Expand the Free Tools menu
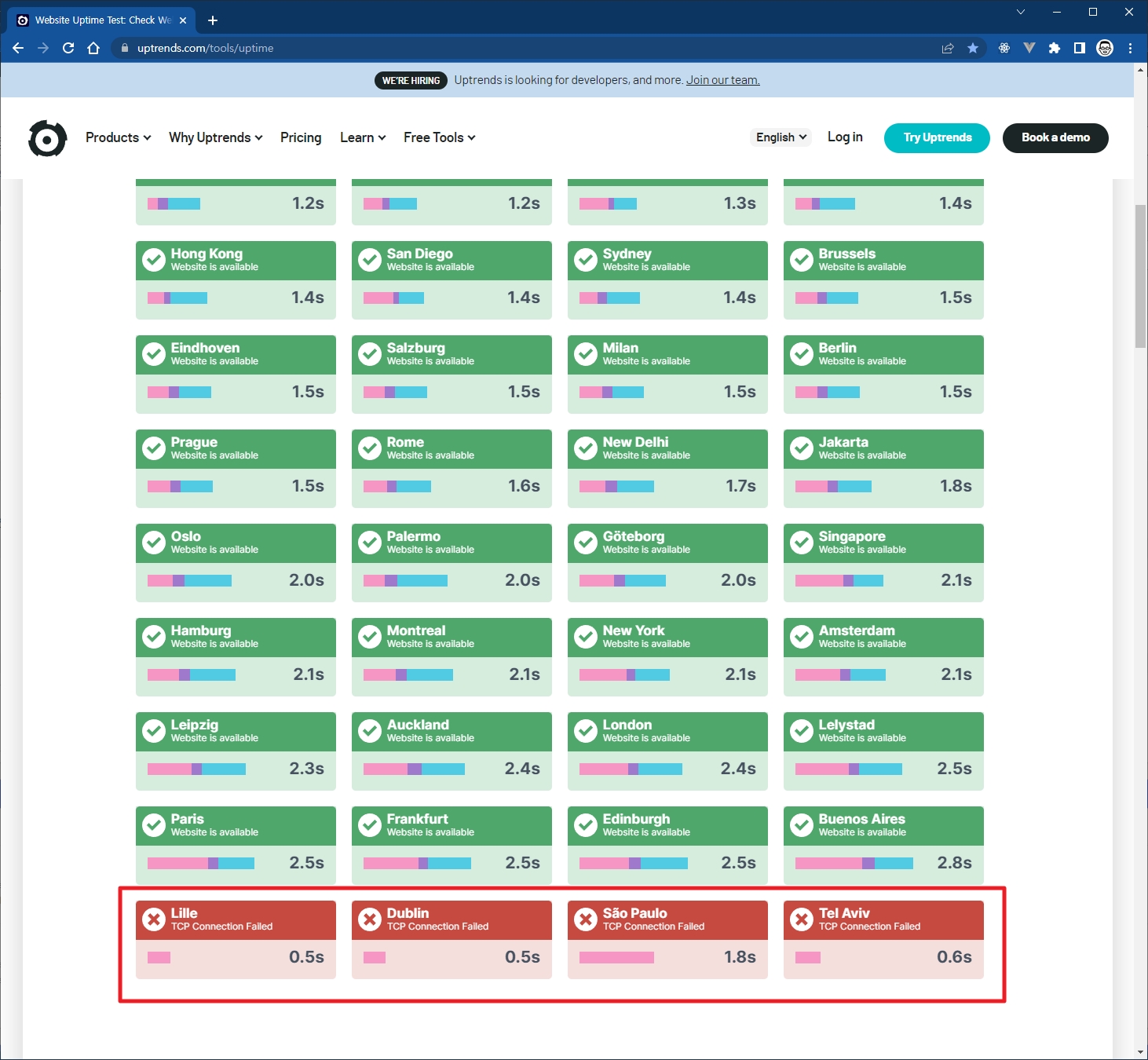Image resolution: width=1148 pixels, height=1060 pixels. tap(439, 137)
